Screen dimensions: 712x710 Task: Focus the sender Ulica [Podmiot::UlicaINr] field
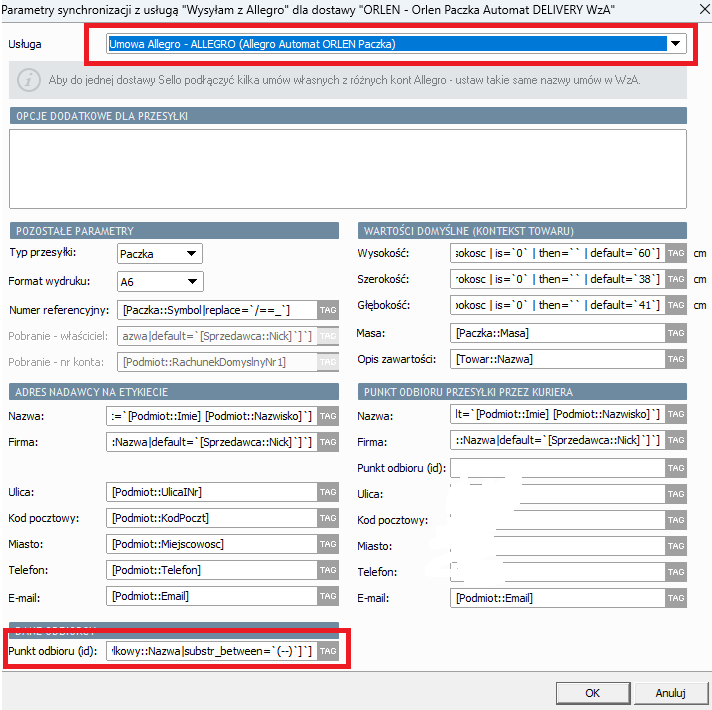click(212, 492)
